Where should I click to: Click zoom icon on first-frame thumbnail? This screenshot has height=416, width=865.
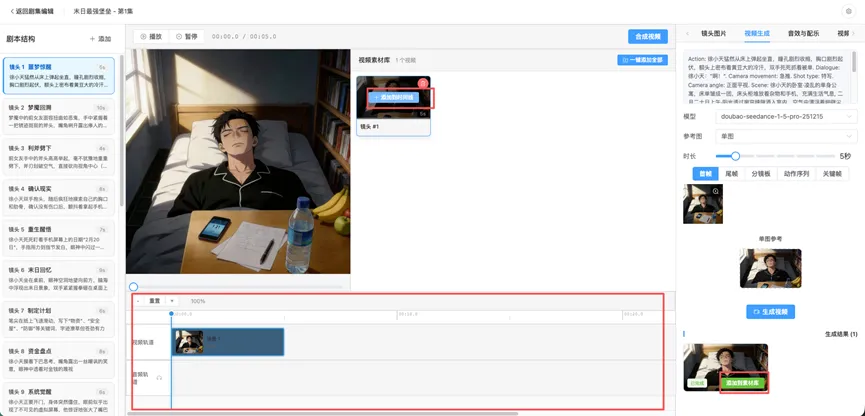click(x=716, y=191)
